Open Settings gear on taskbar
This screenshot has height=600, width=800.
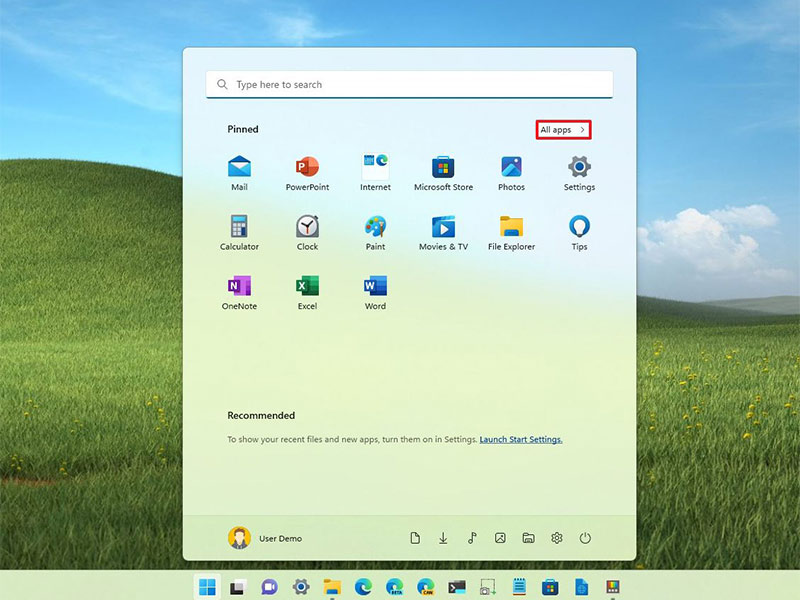(301, 587)
